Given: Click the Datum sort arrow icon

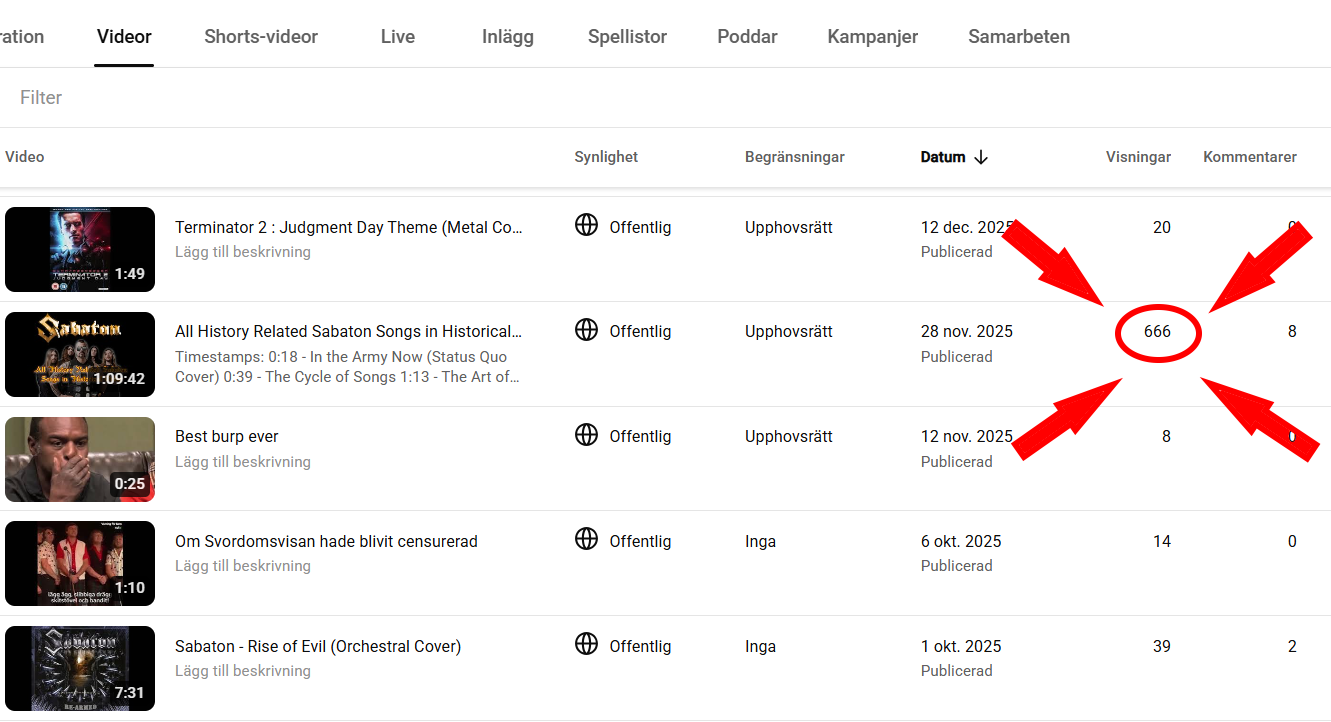Looking at the screenshot, I should [x=981, y=157].
